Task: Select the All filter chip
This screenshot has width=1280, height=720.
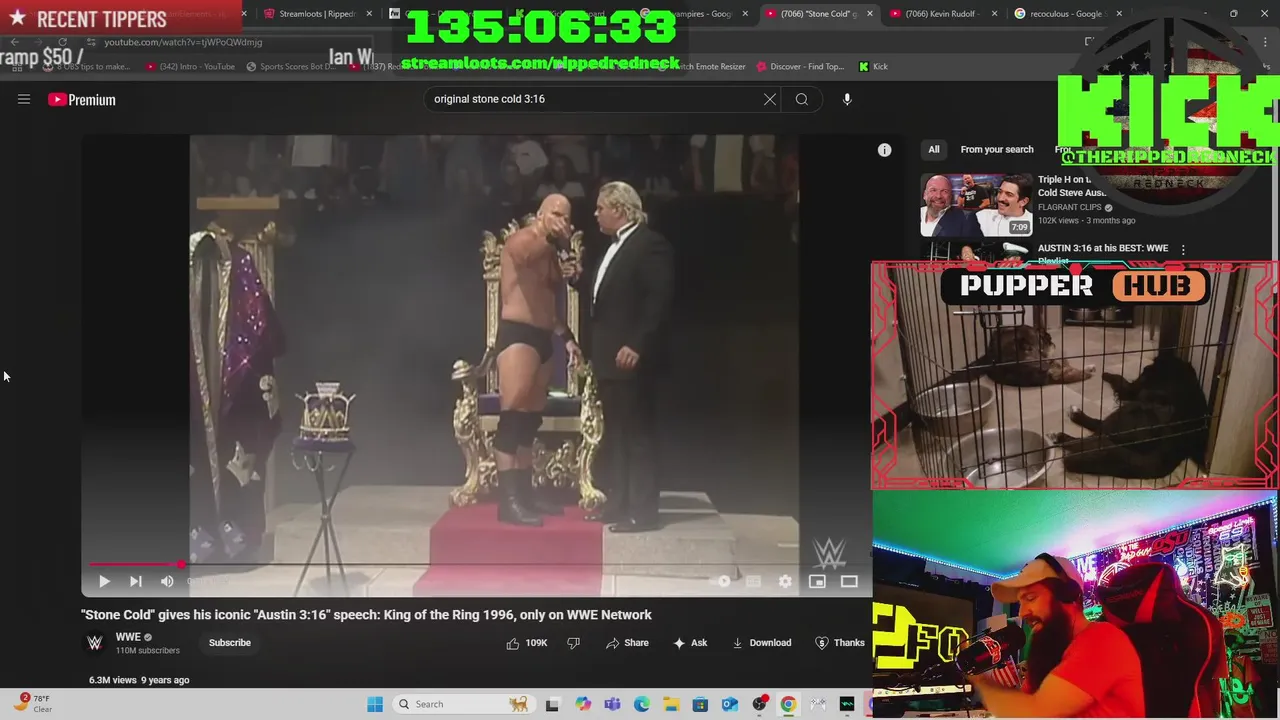Action: coord(933,150)
